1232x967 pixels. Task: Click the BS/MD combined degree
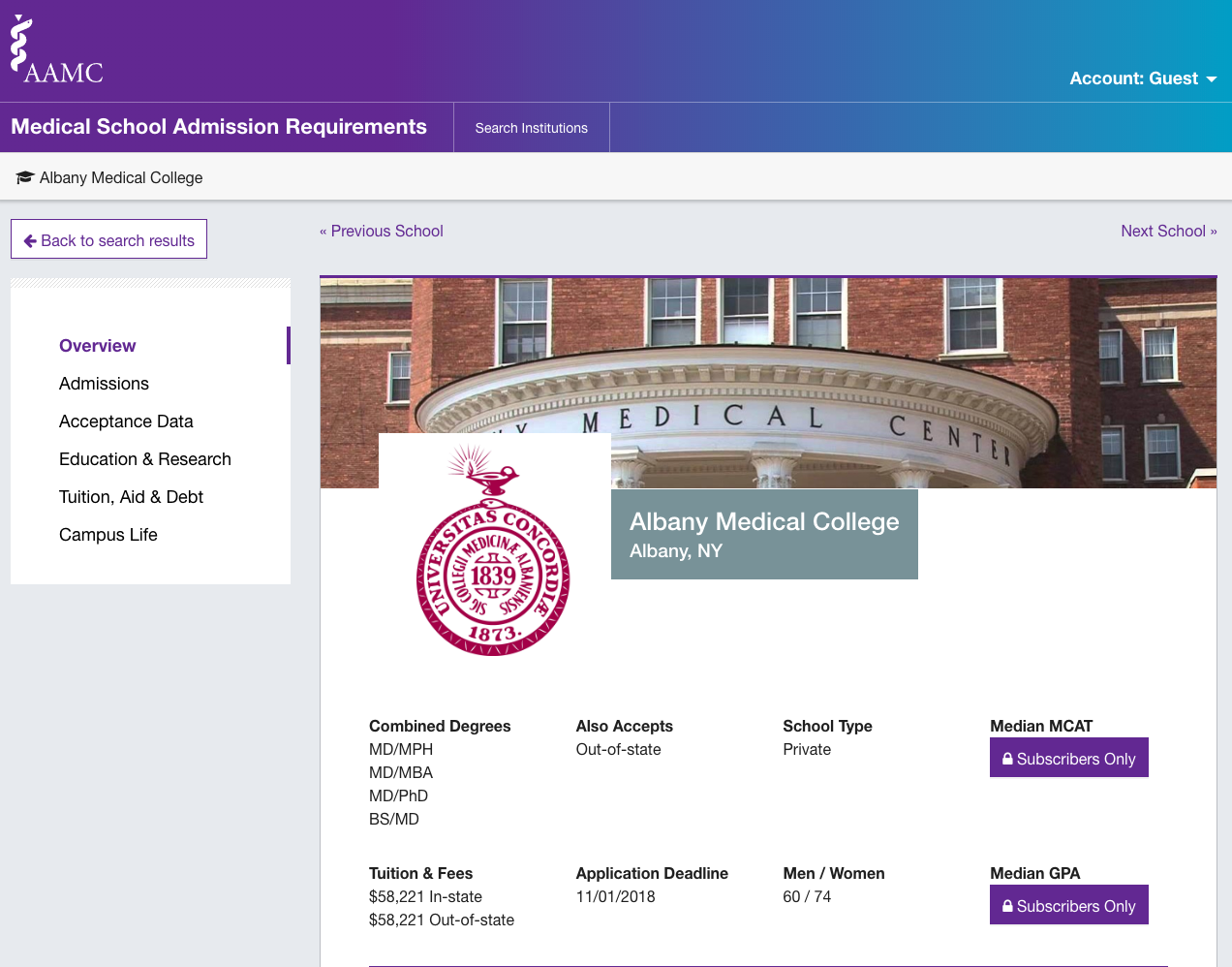[394, 819]
